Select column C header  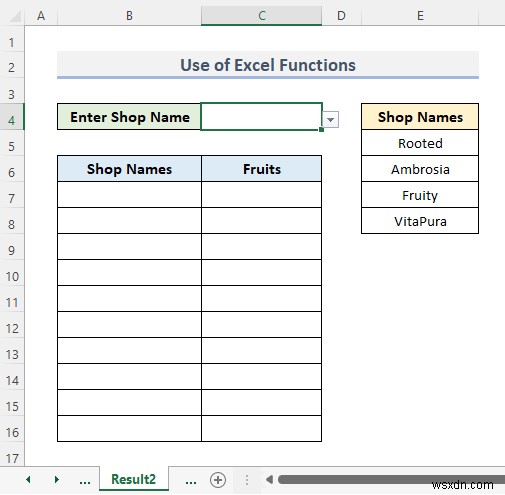[262, 16]
